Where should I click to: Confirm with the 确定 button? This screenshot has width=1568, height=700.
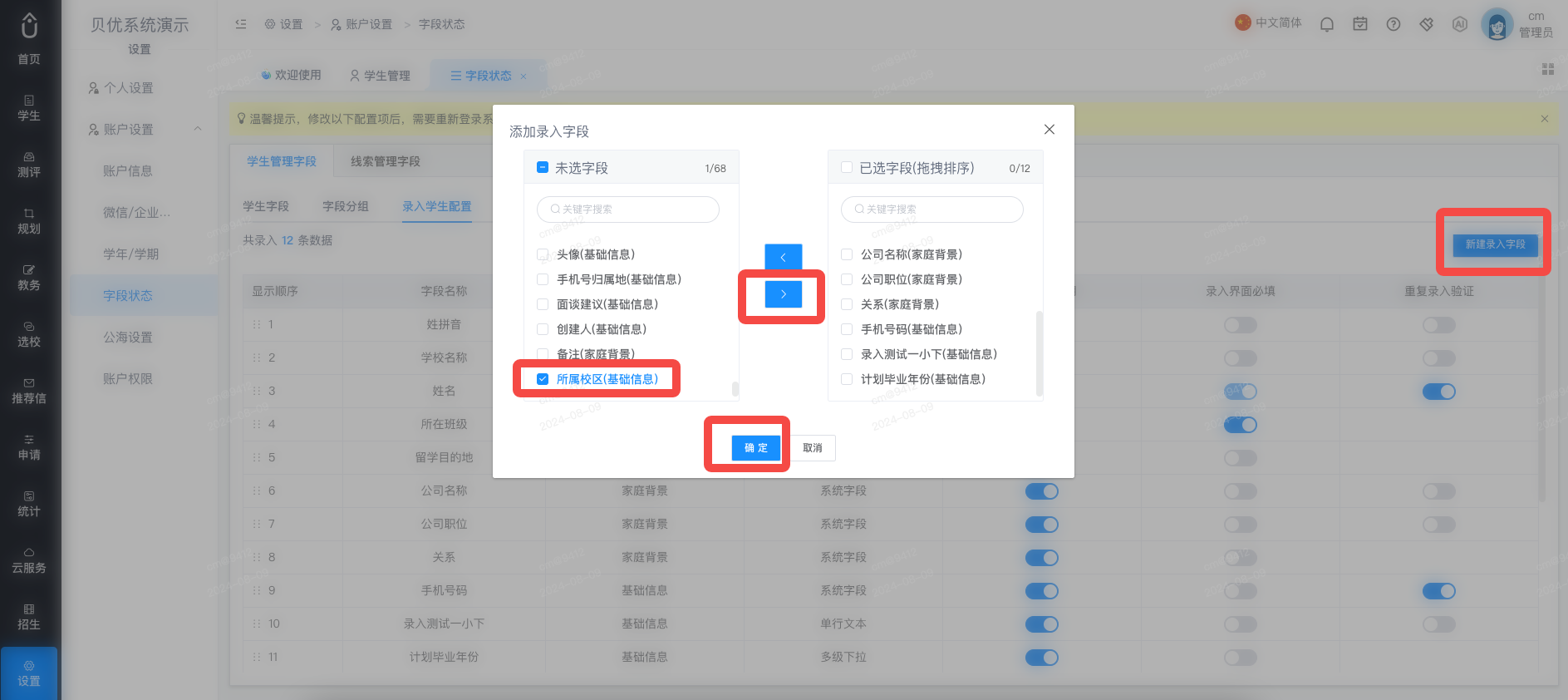click(x=756, y=447)
